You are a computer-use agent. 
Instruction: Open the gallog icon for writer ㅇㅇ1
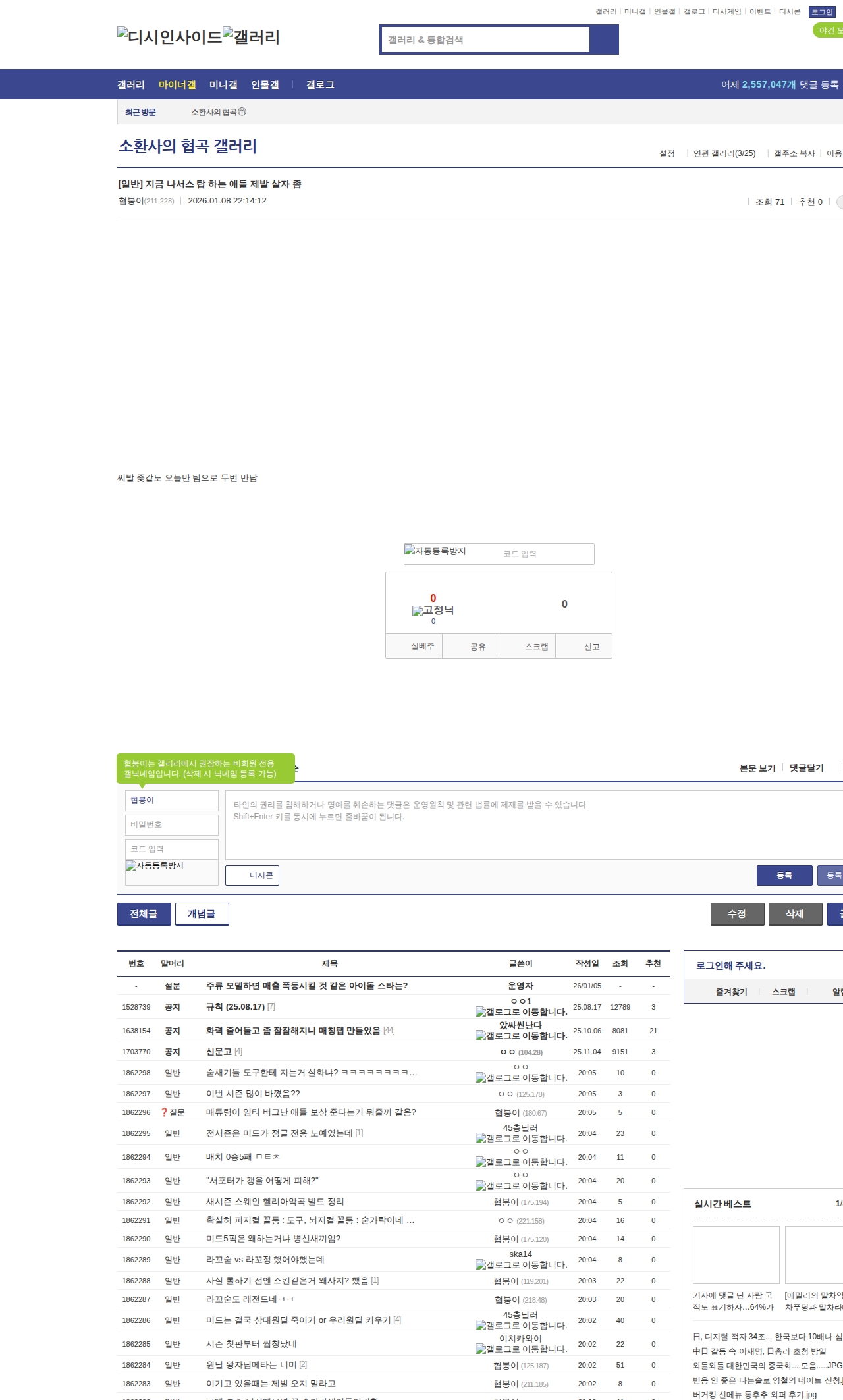(x=521, y=1012)
